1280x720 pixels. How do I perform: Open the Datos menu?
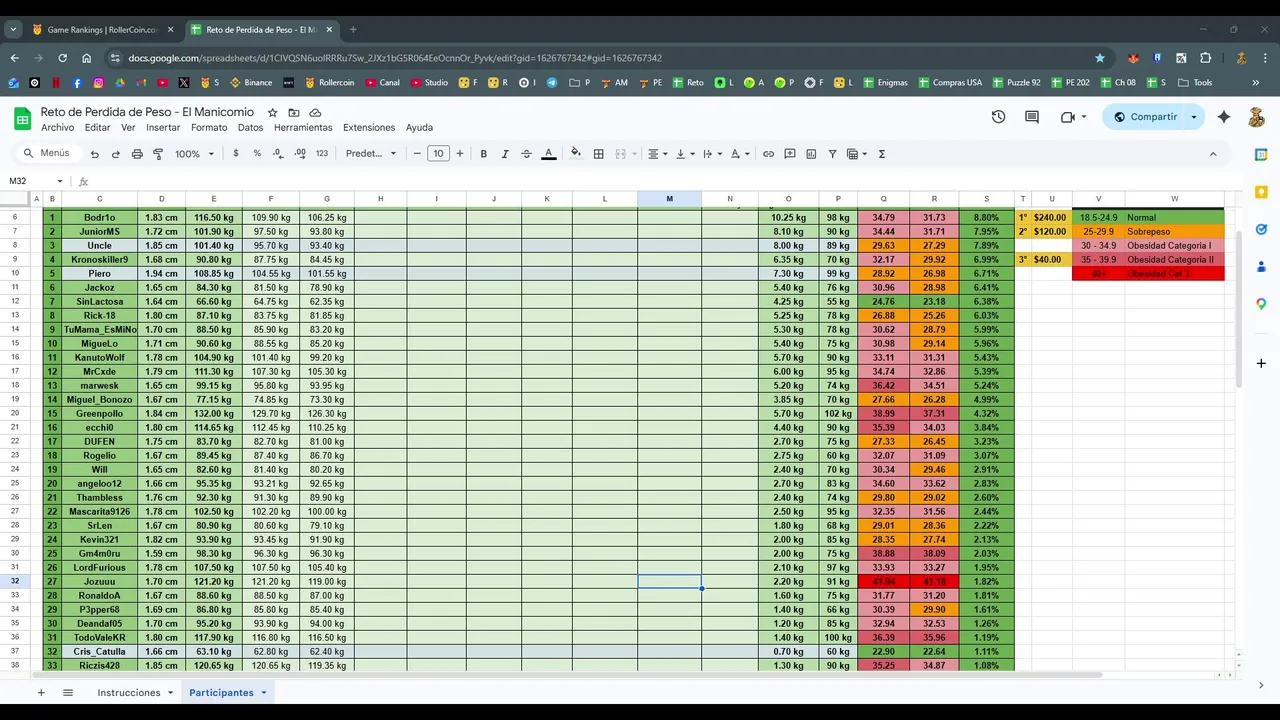(x=250, y=128)
